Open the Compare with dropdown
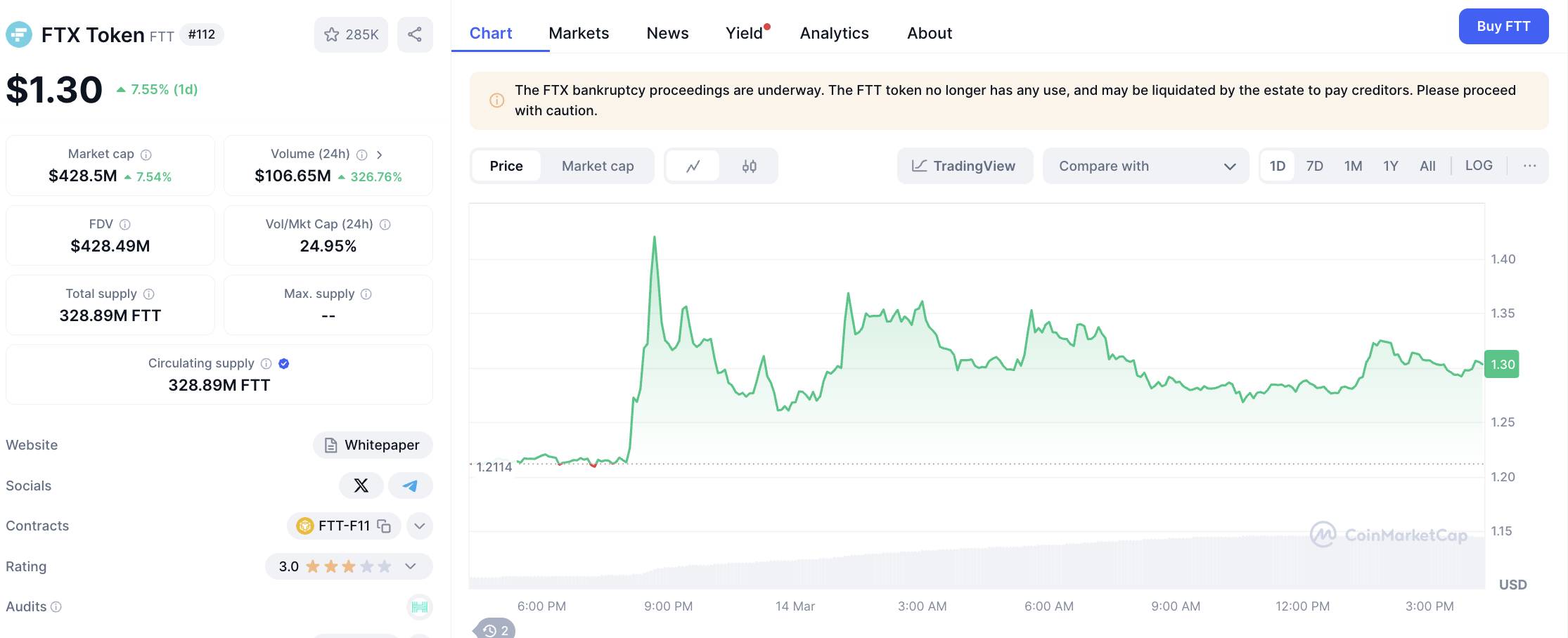This screenshot has height=638, width=1568. [1146, 166]
